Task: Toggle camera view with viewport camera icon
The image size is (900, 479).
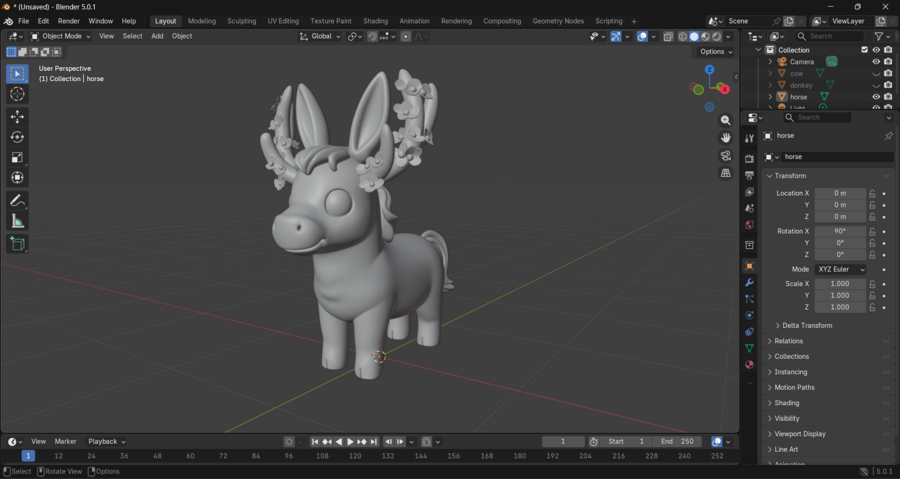Action: 726,156
